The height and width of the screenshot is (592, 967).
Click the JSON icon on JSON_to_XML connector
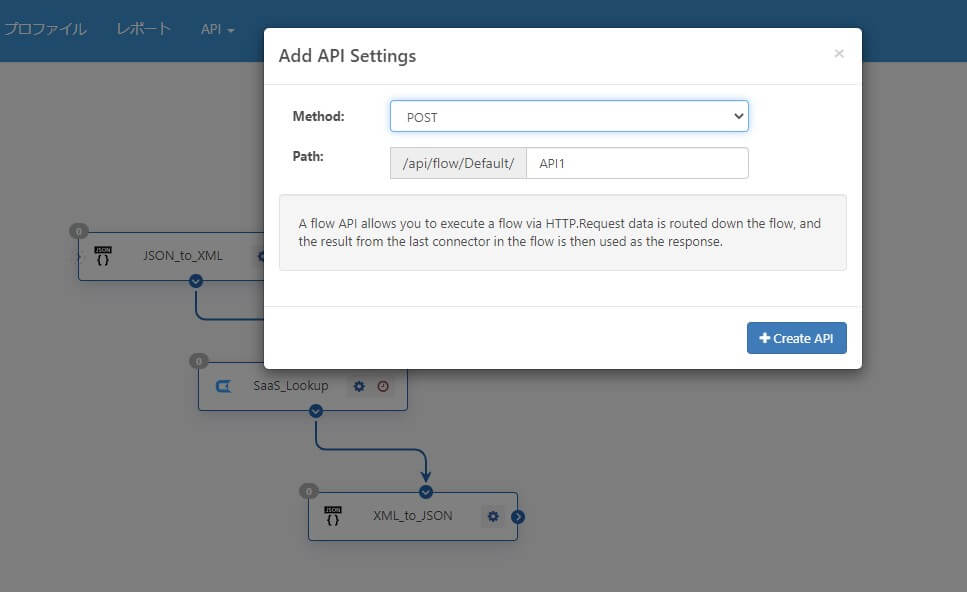[103, 255]
